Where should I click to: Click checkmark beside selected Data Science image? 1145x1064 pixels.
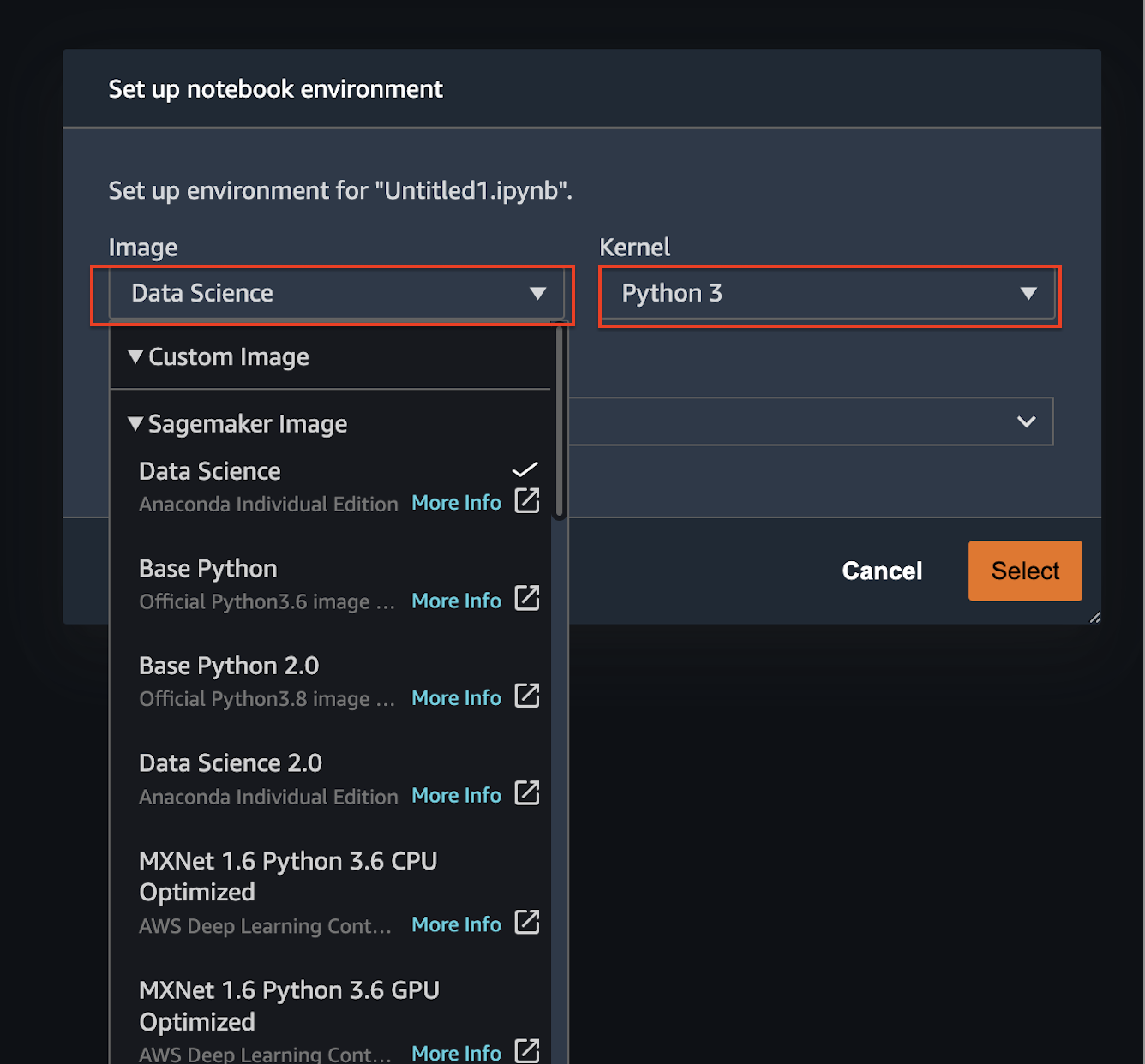pos(525,469)
